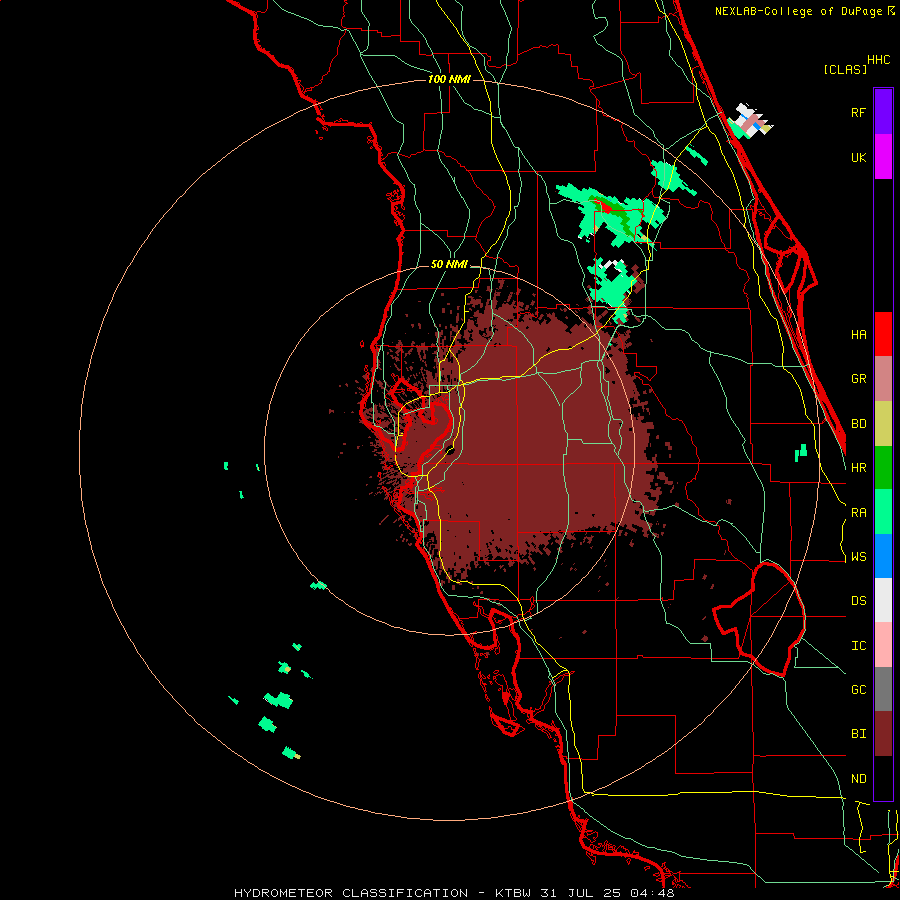Click the RF purple legend swatch
The height and width of the screenshot is (900, 900).
point(883,112)
